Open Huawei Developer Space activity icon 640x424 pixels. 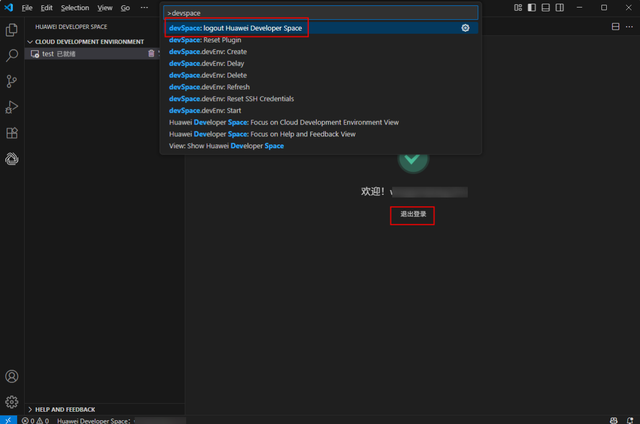(12, 159)
